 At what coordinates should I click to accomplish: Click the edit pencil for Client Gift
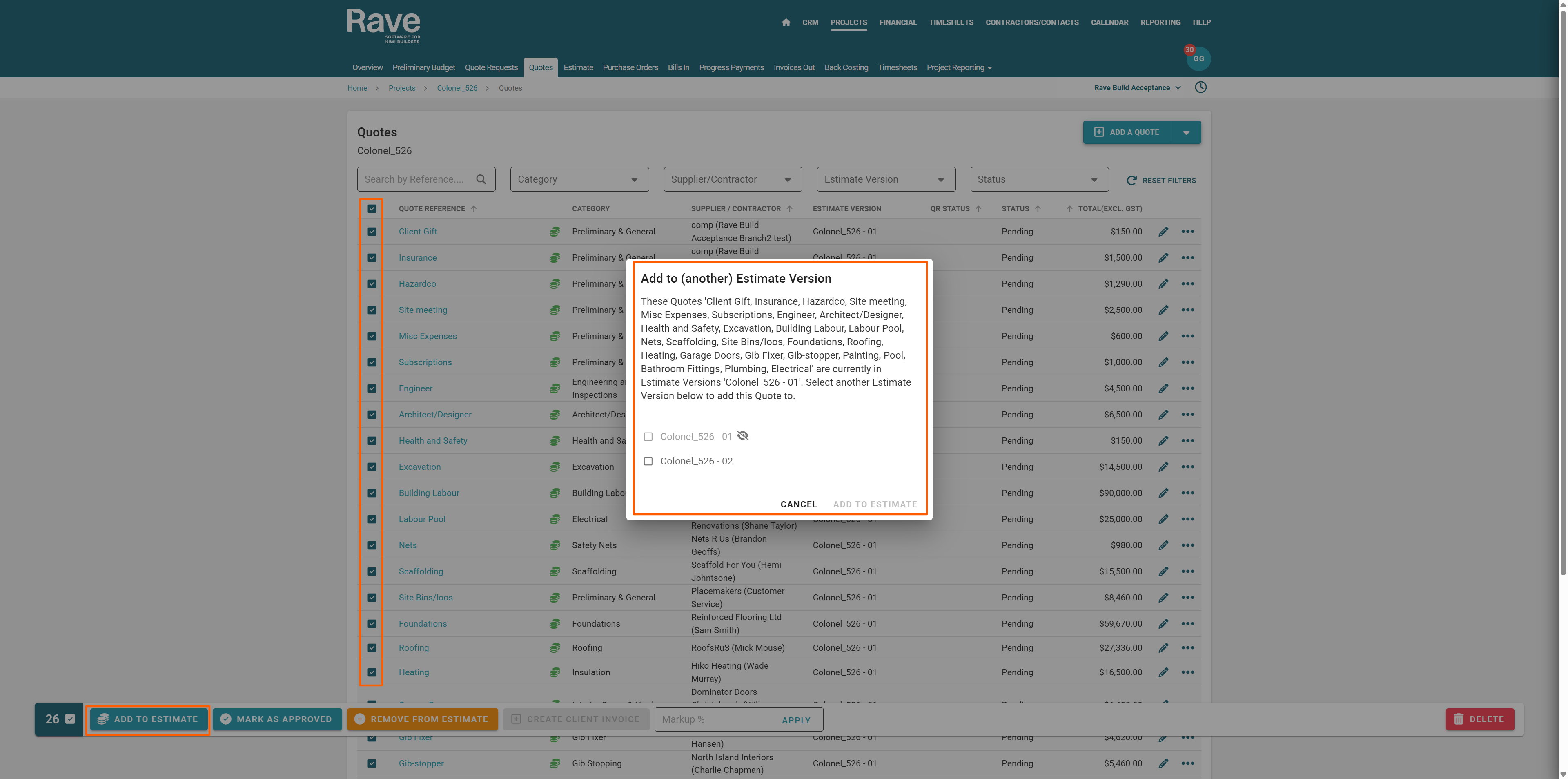coord(1163,232)
